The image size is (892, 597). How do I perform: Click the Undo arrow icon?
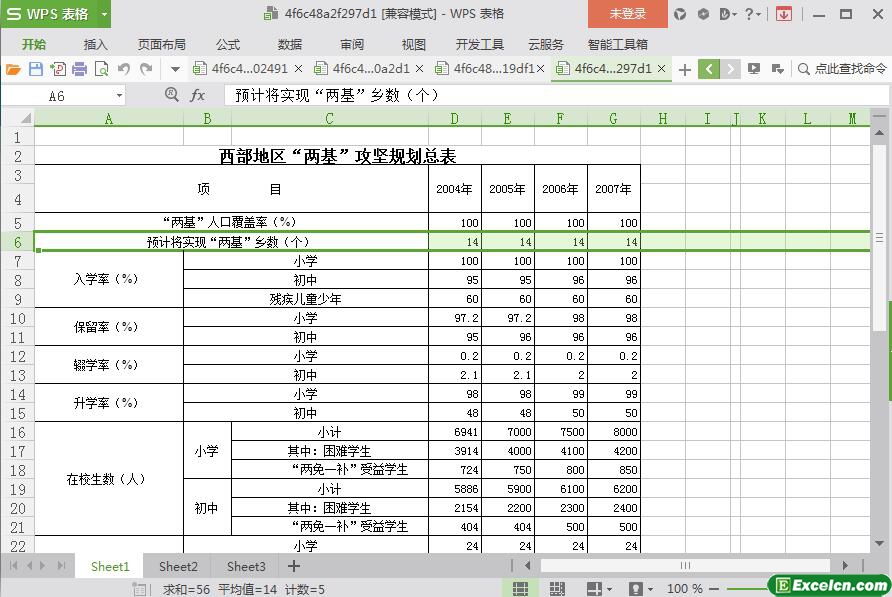click(124, 69)
